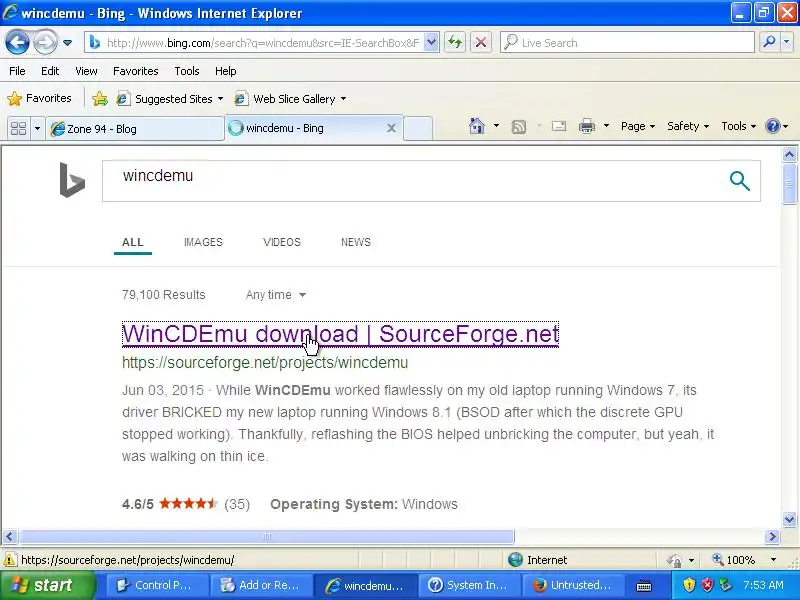800x600 pixels.
Task: Expand the address bar history dropdown
Action: [x=431, y=42]
